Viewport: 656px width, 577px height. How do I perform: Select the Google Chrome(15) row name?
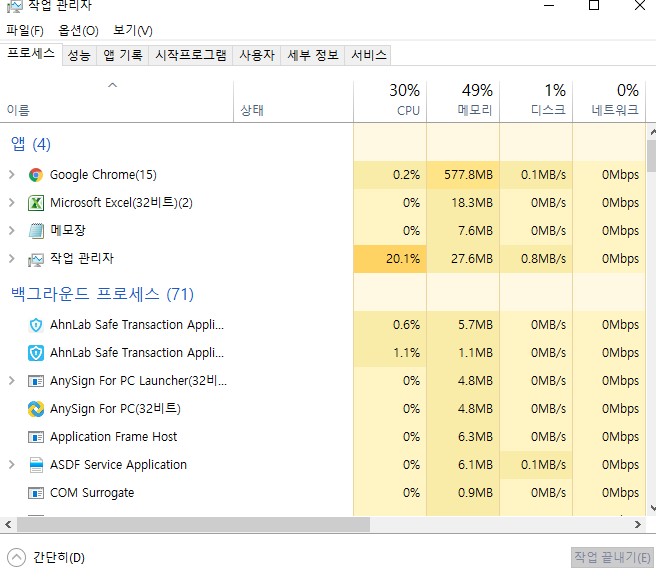tap(103, 174)
